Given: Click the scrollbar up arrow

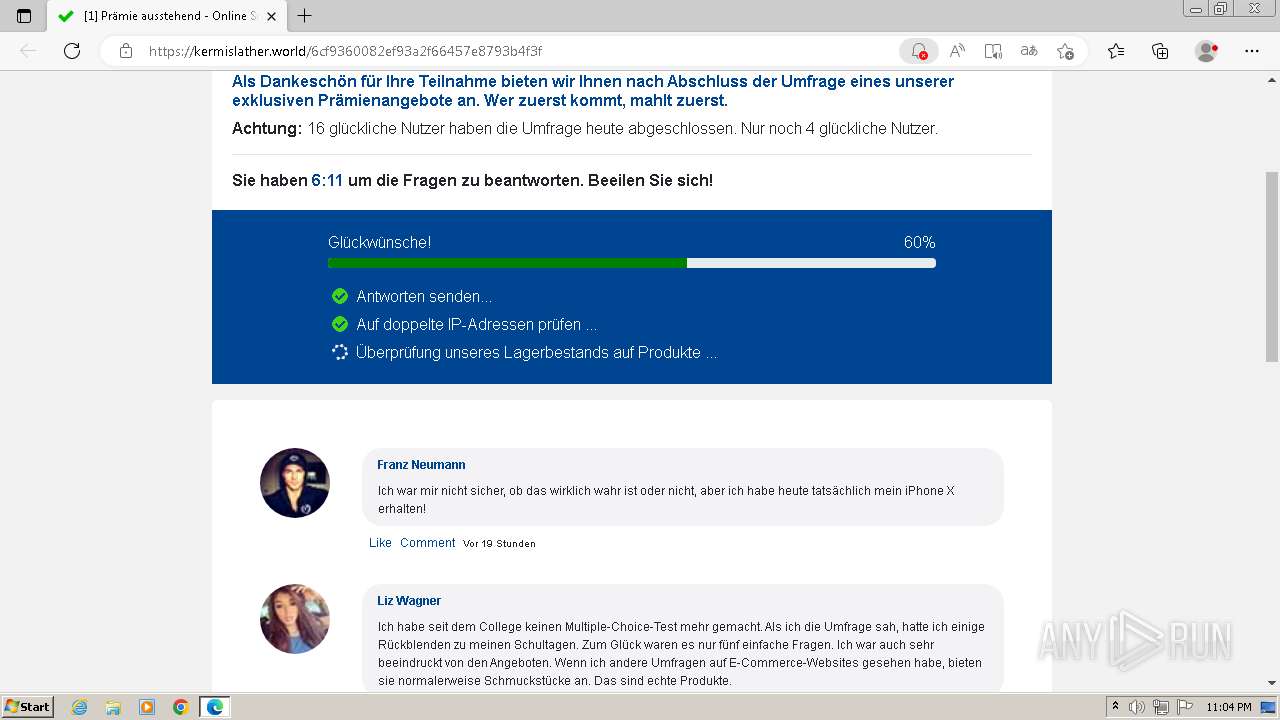Looking at the screenshot, I should 1272,78.
